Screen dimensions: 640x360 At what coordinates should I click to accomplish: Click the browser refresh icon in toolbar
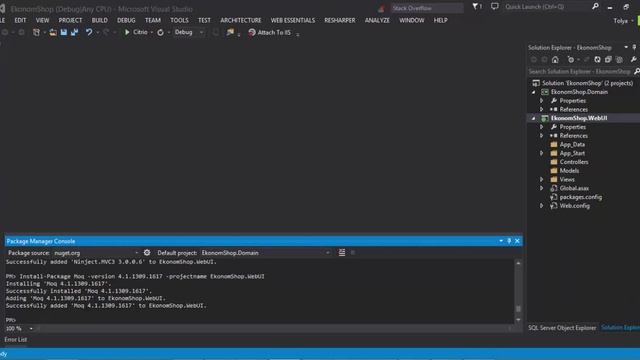tap(160, 32)
